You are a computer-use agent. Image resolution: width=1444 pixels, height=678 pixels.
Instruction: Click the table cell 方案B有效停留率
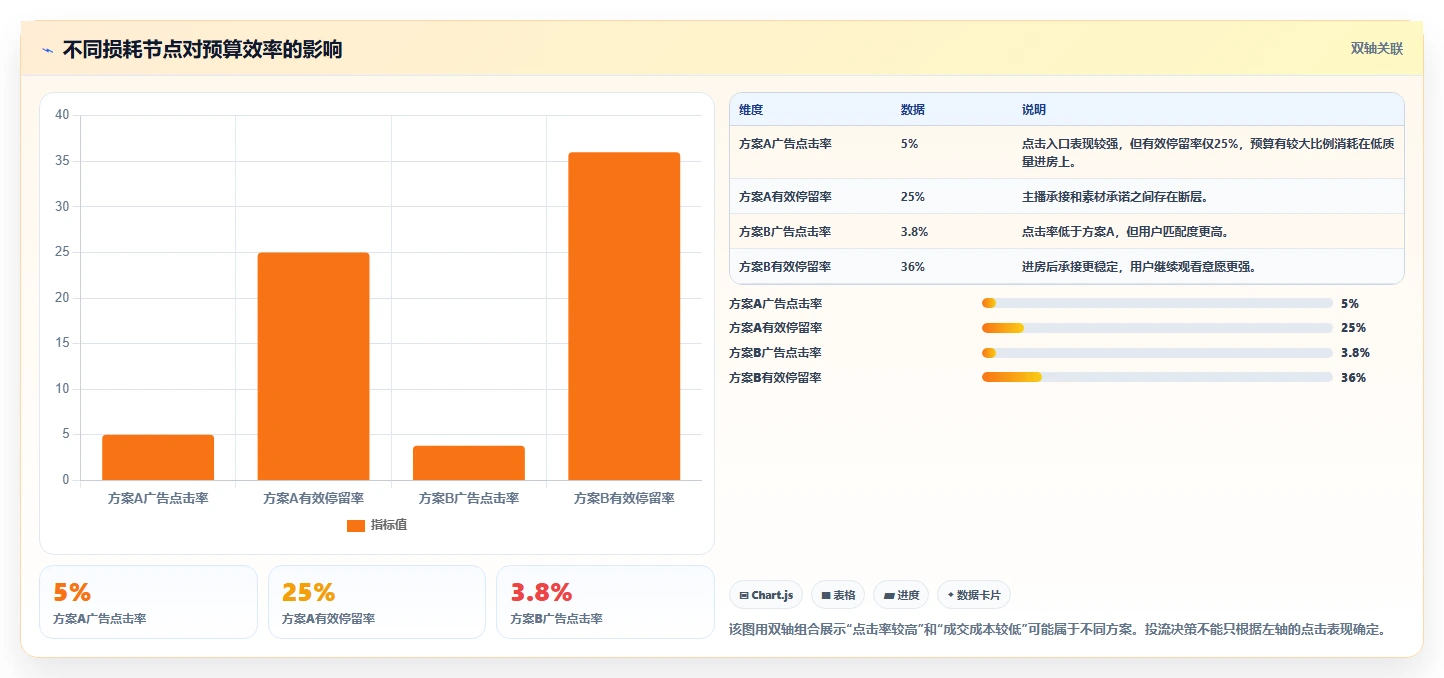pos(785,267)
